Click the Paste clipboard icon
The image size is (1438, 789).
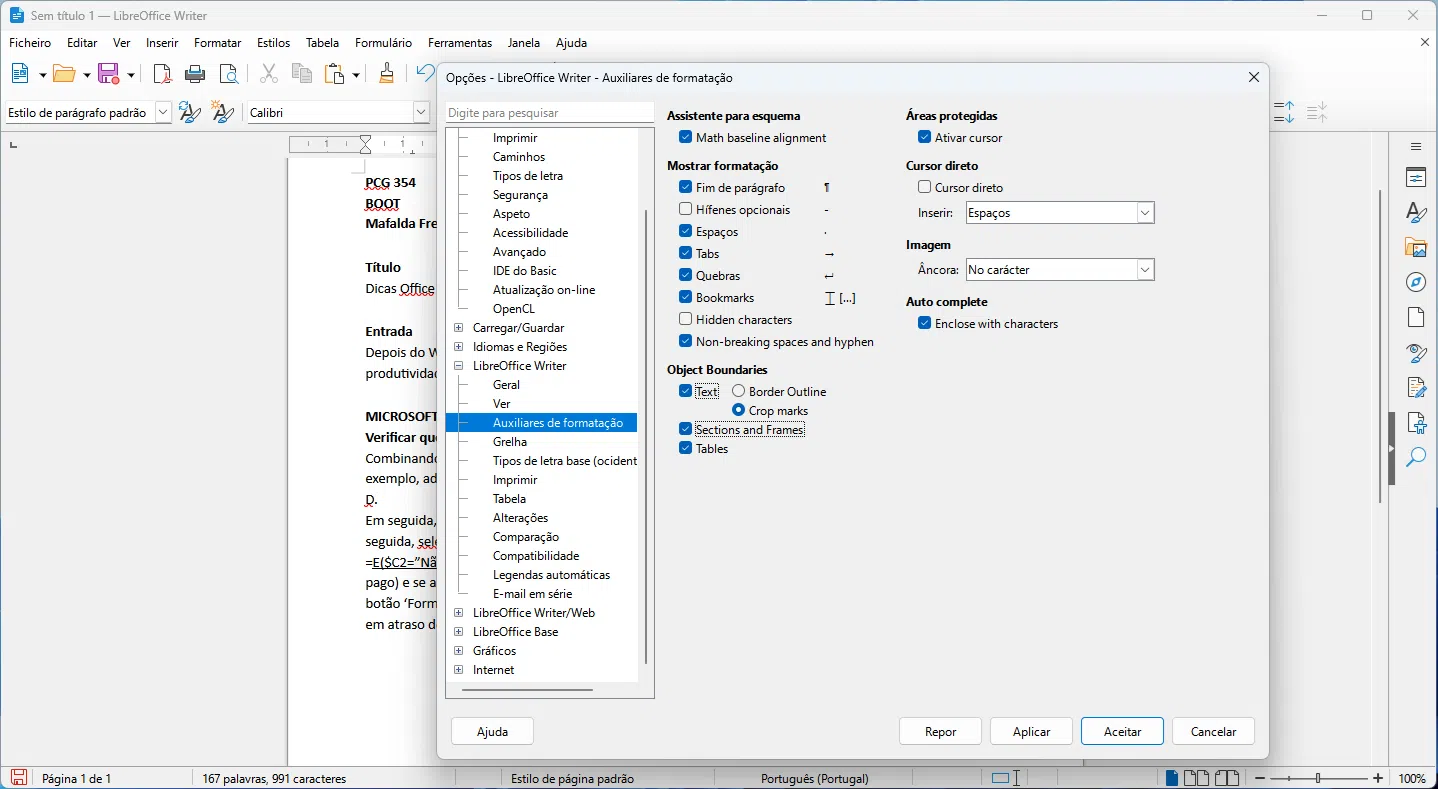point(335,74)
